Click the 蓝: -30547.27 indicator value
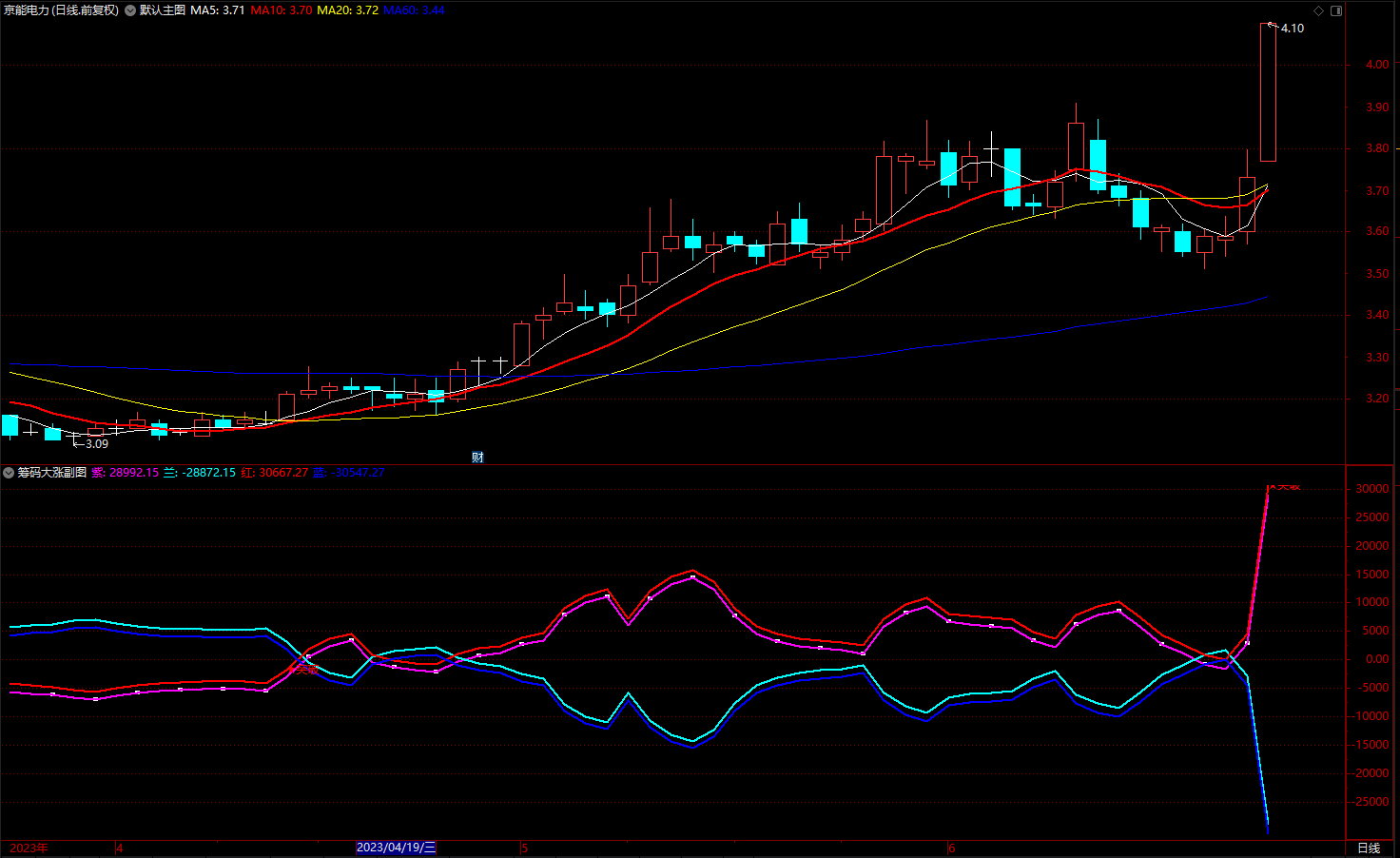 (349, 473)
